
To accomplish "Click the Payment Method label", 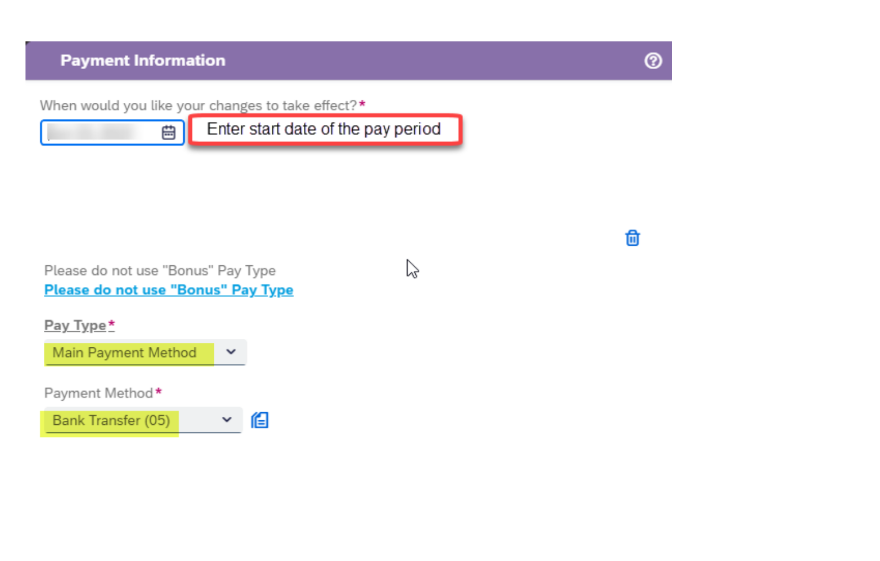I will 98,393.
